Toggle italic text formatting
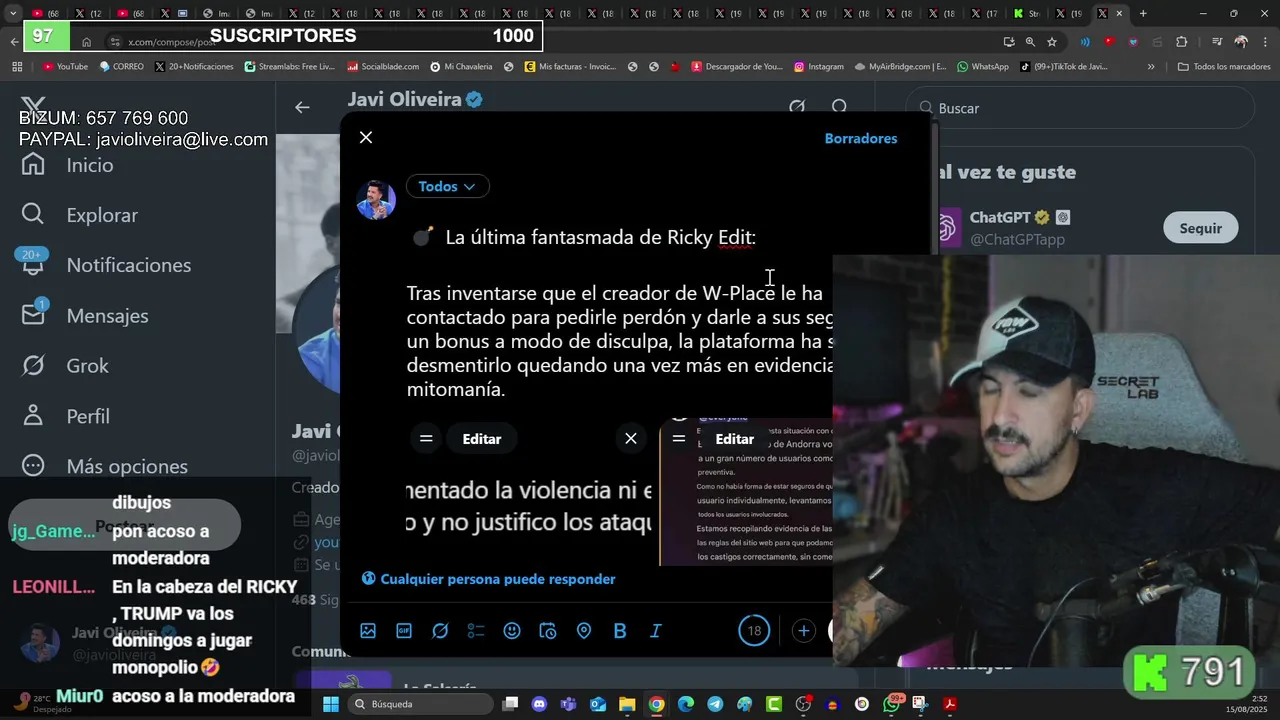 656,631
